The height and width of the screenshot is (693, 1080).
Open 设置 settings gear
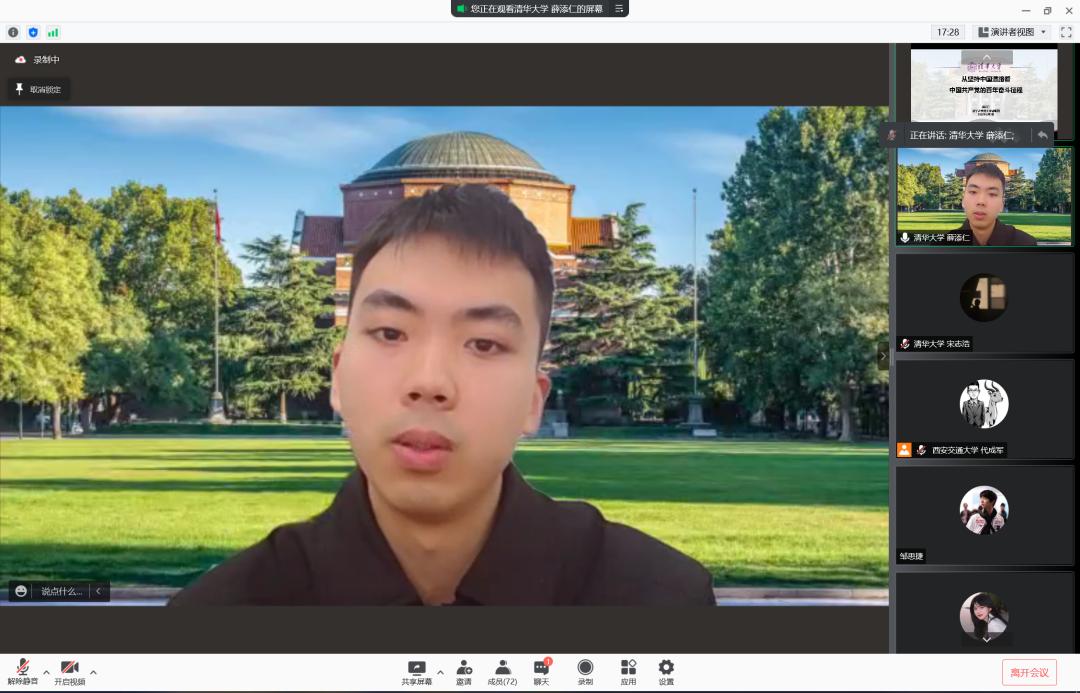(666, 668)
